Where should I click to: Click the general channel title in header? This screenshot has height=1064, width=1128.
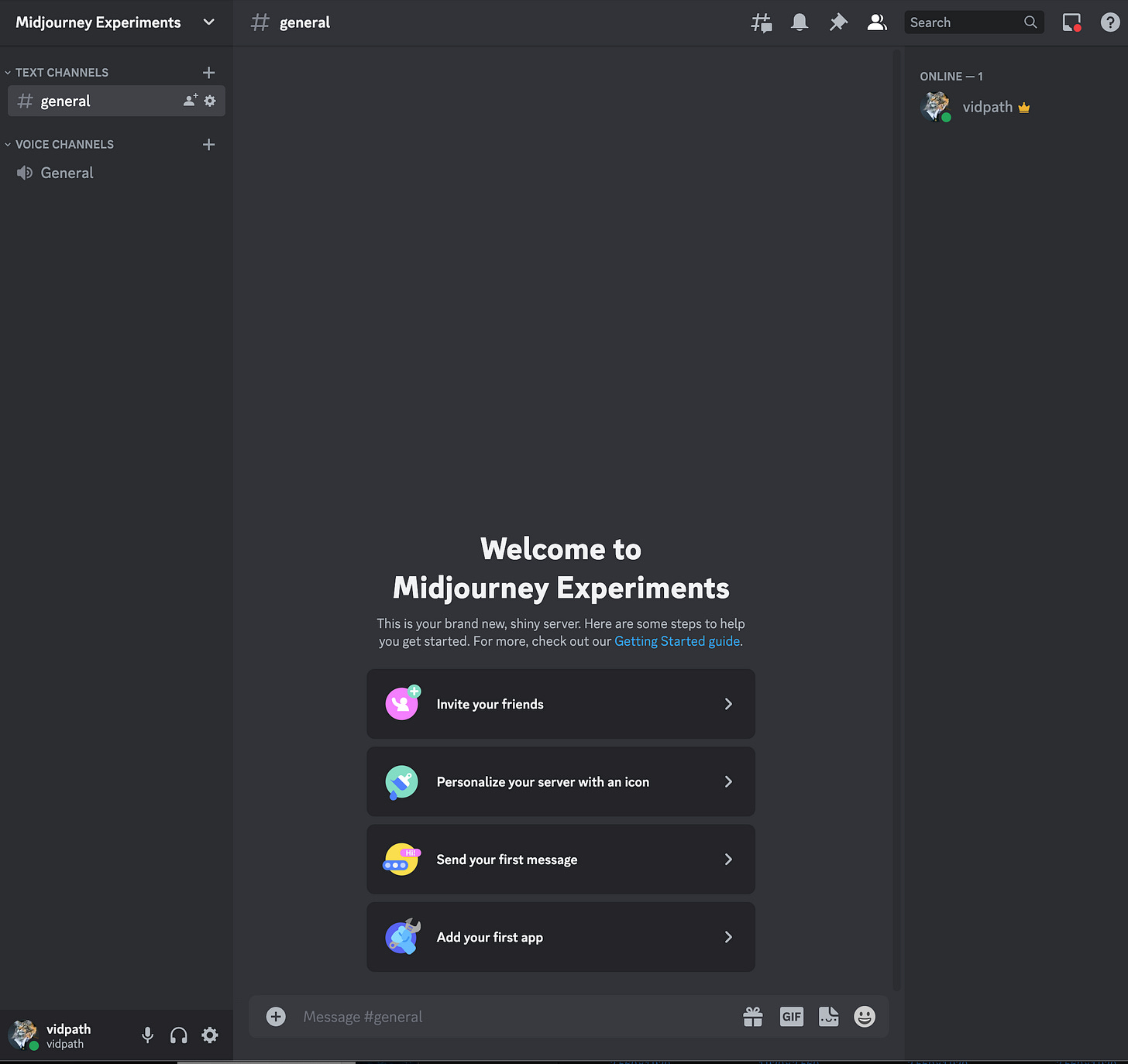pos(304,22)
